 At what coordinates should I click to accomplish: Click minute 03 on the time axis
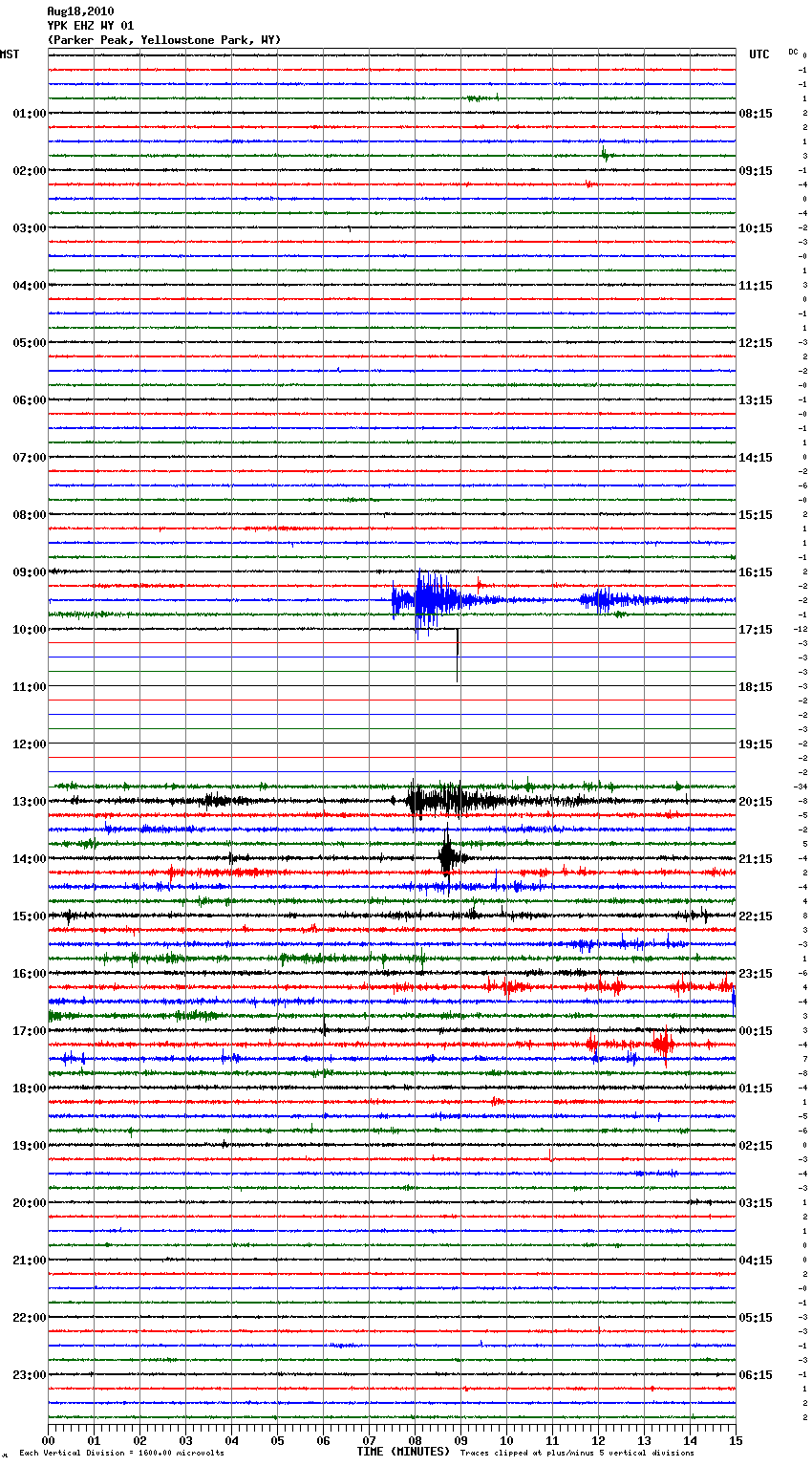185,1440
